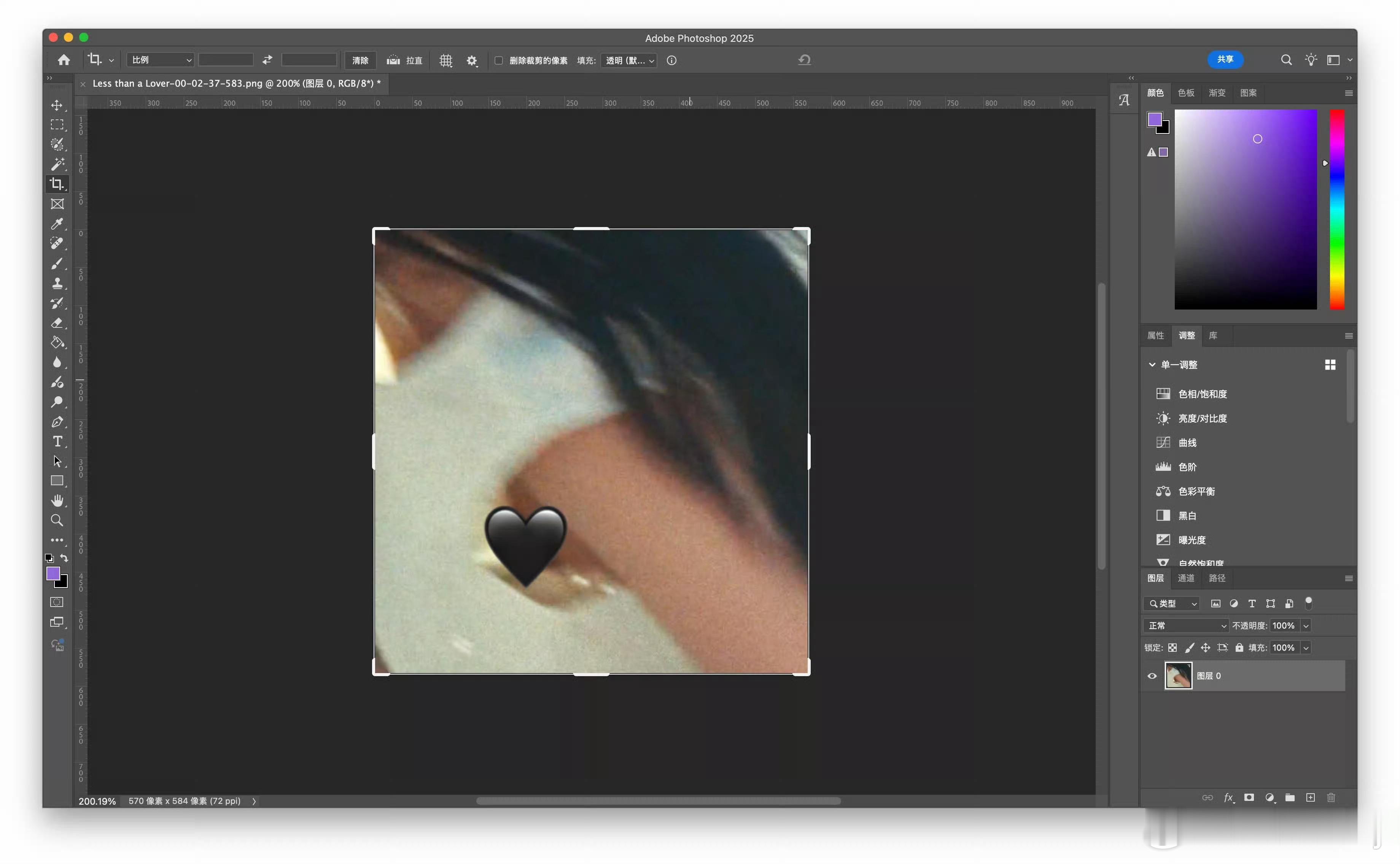Select the Magic Wand tool
1400x864 pixels.
point(57,165)
